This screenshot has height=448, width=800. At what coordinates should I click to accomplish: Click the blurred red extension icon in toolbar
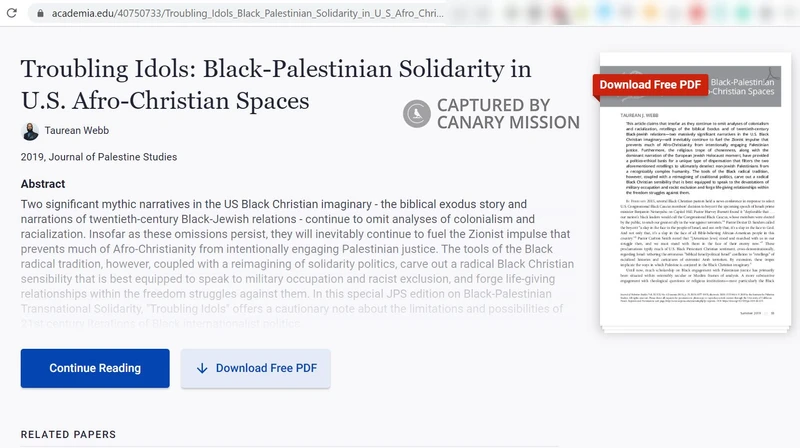click(x=696, y=13)
